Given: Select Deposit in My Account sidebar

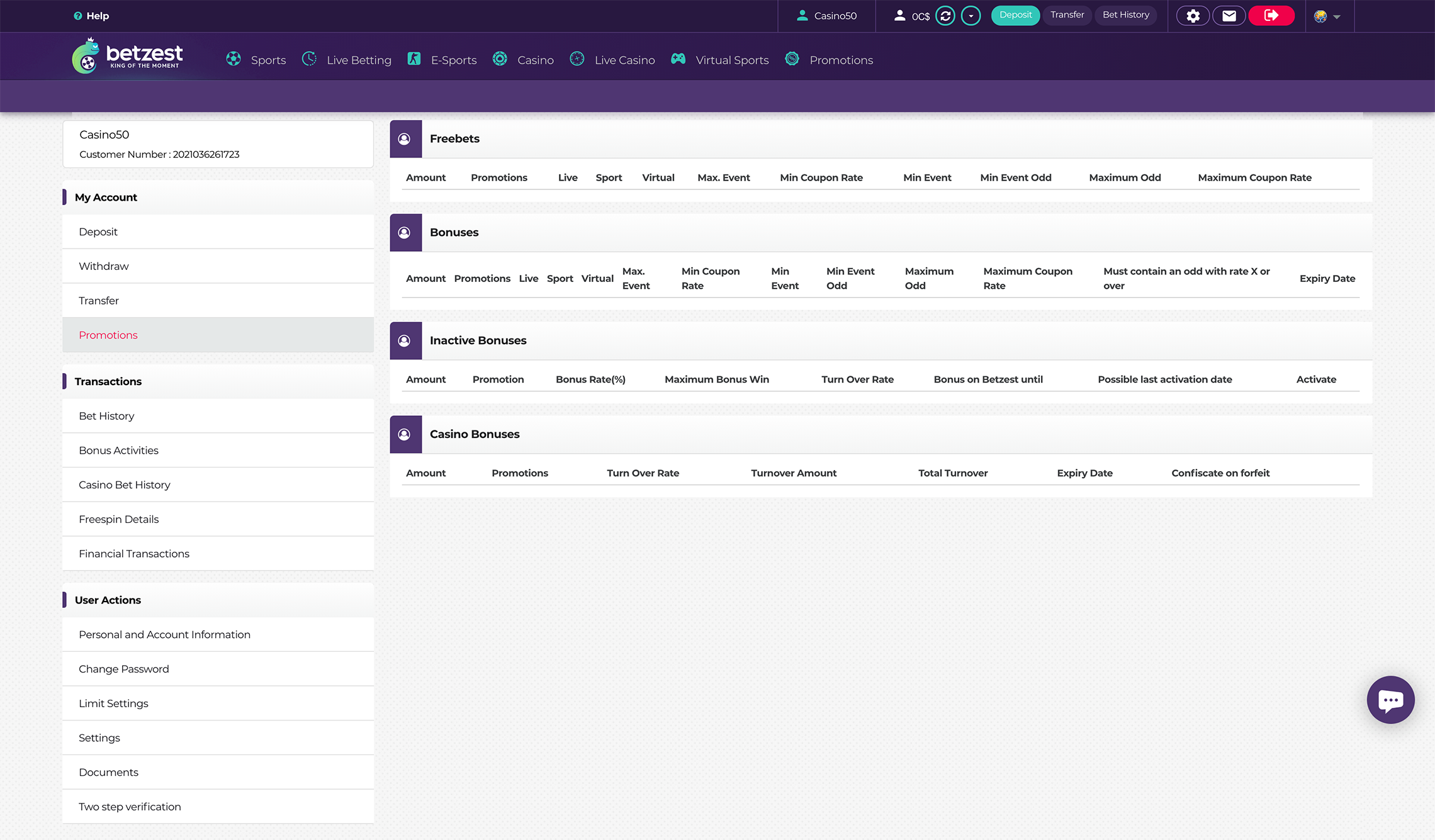Looking at the screenshot, I should [x=218, y=232].
